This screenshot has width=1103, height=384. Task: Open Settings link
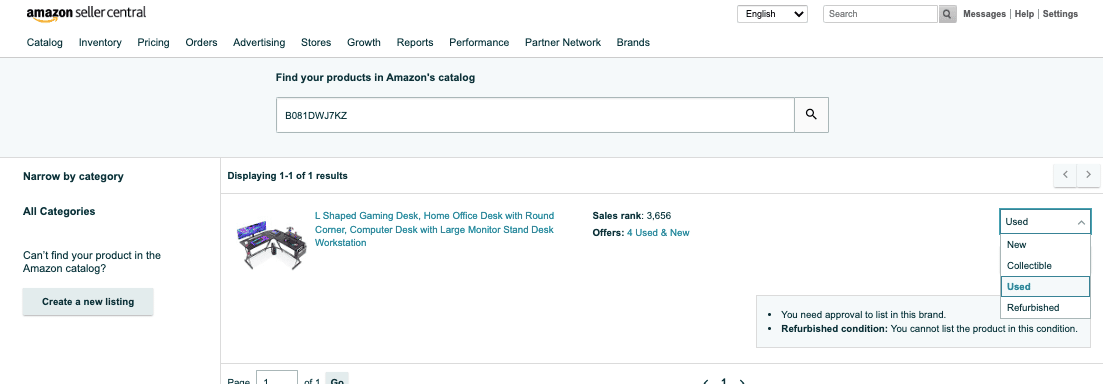(x=1060, y=14)
